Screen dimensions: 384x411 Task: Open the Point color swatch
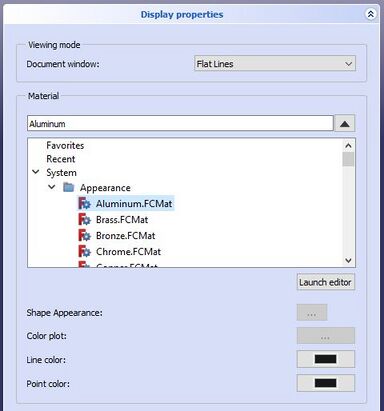326,383
